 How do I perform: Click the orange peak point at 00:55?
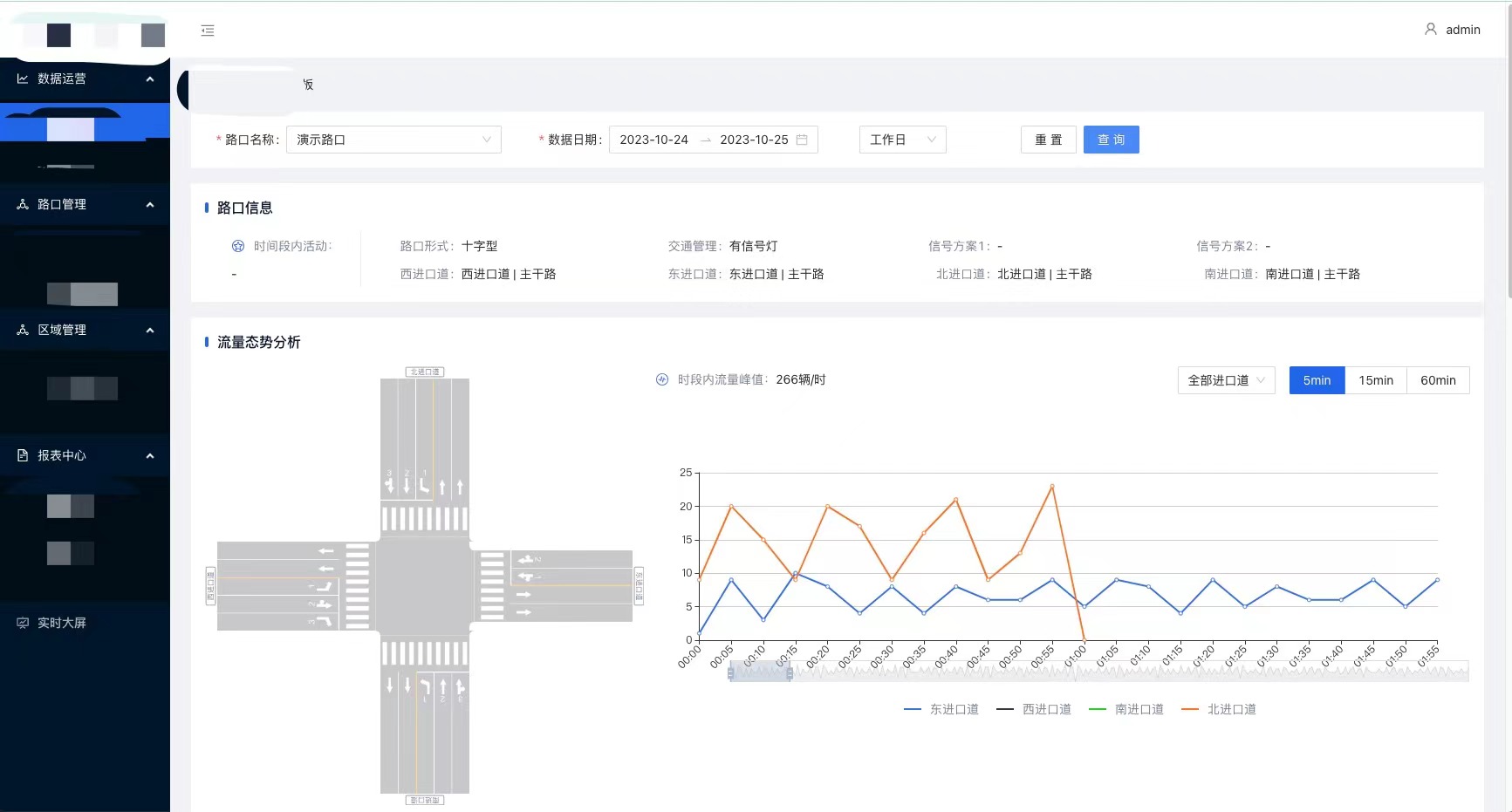[x=1052, y=486]
